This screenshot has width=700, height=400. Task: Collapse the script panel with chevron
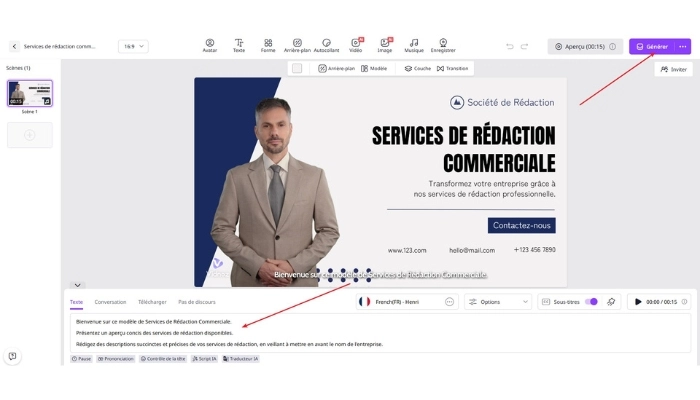[77, 285]
